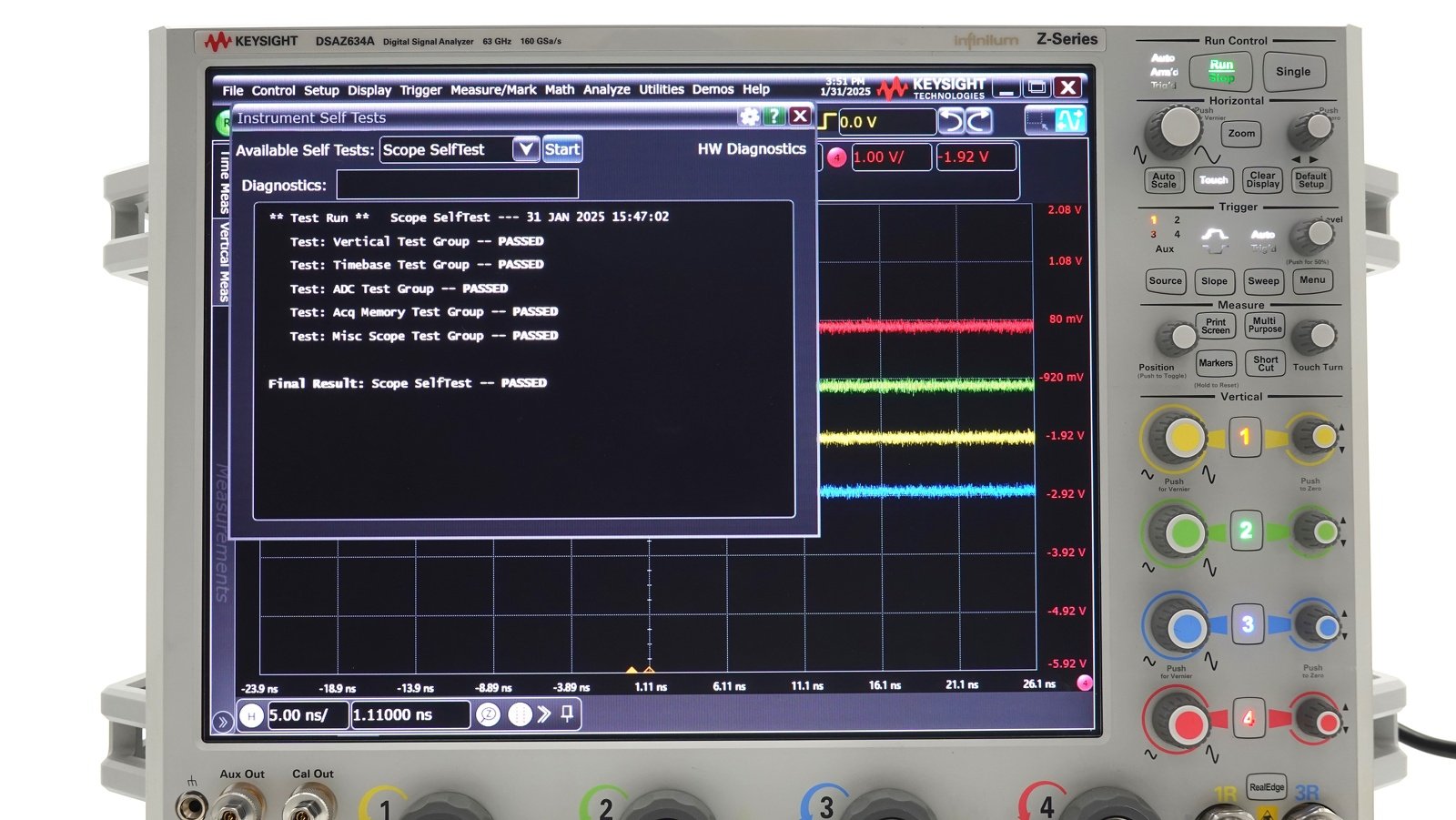Open the Setup menu
The height and width of the screenshot is (820, 1456).
(321, 90)
